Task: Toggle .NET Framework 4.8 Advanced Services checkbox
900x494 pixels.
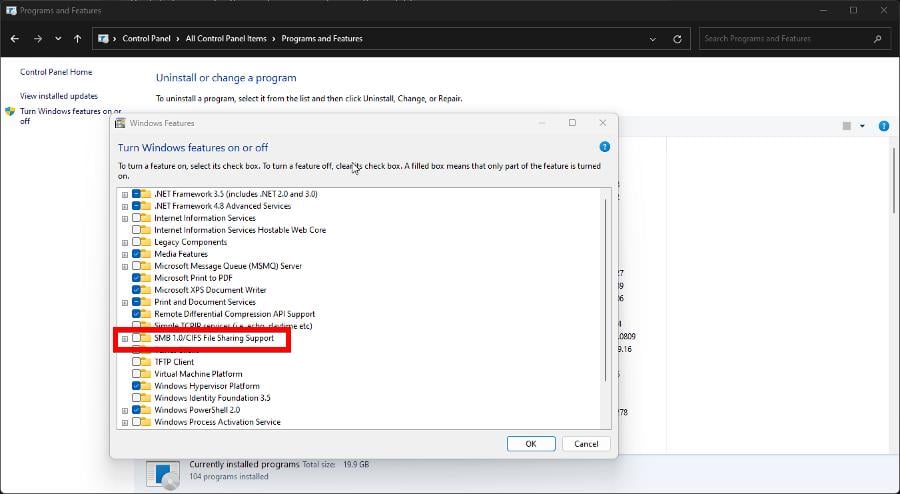Action: pos(136,206)
